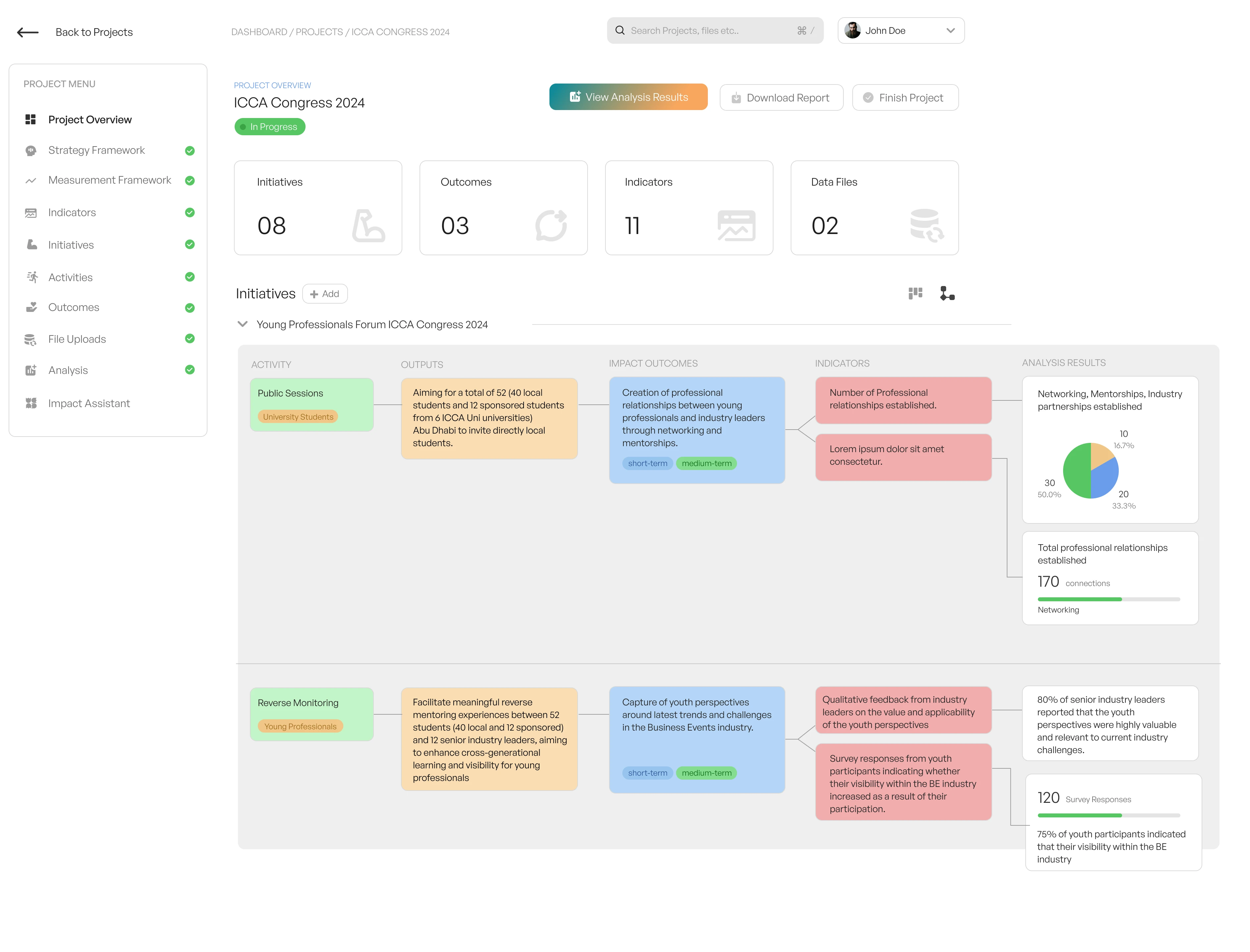Click Finish Project button

[905, 98]
